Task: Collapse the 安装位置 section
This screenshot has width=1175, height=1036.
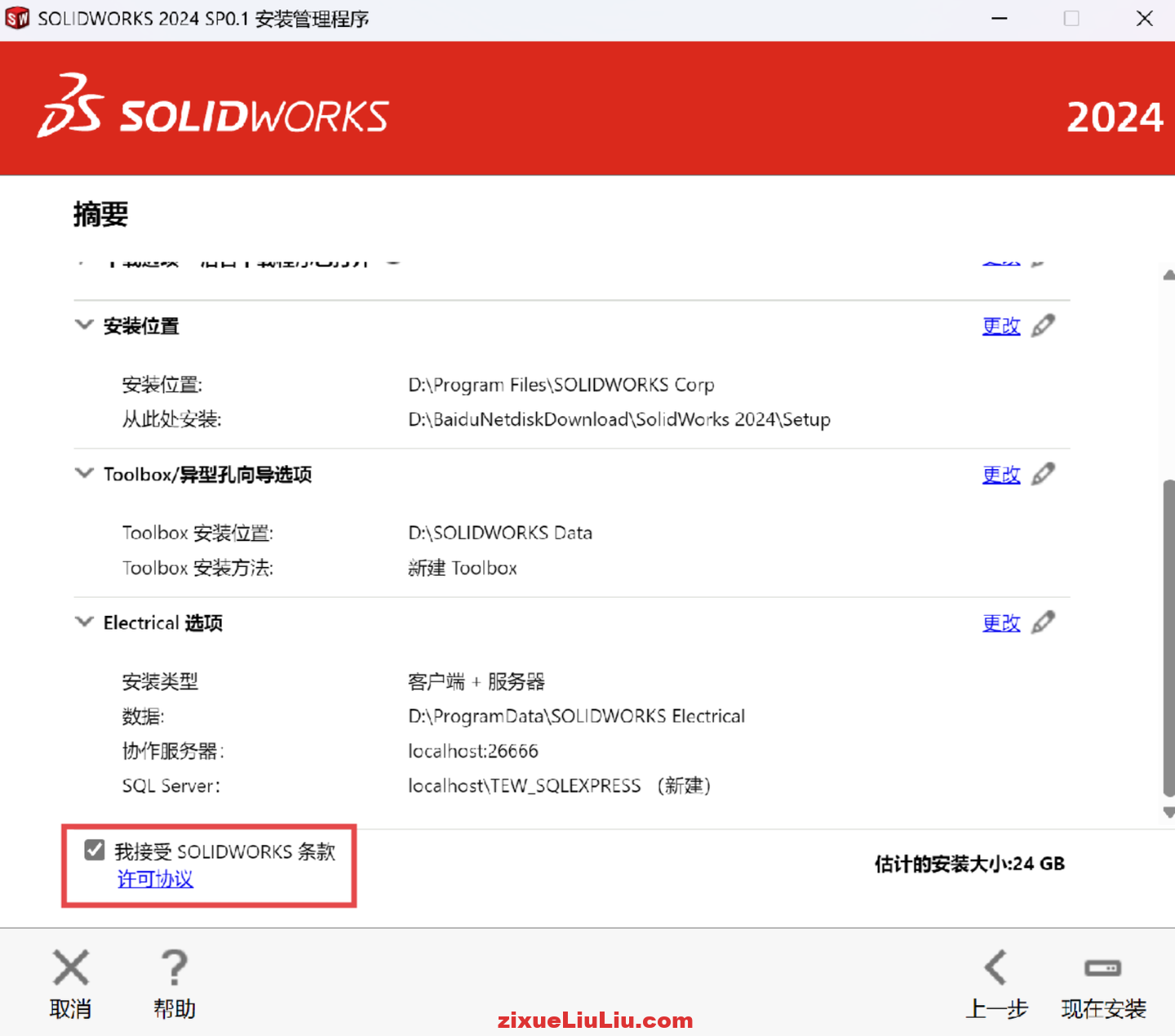Action: (x=84, y=325)
